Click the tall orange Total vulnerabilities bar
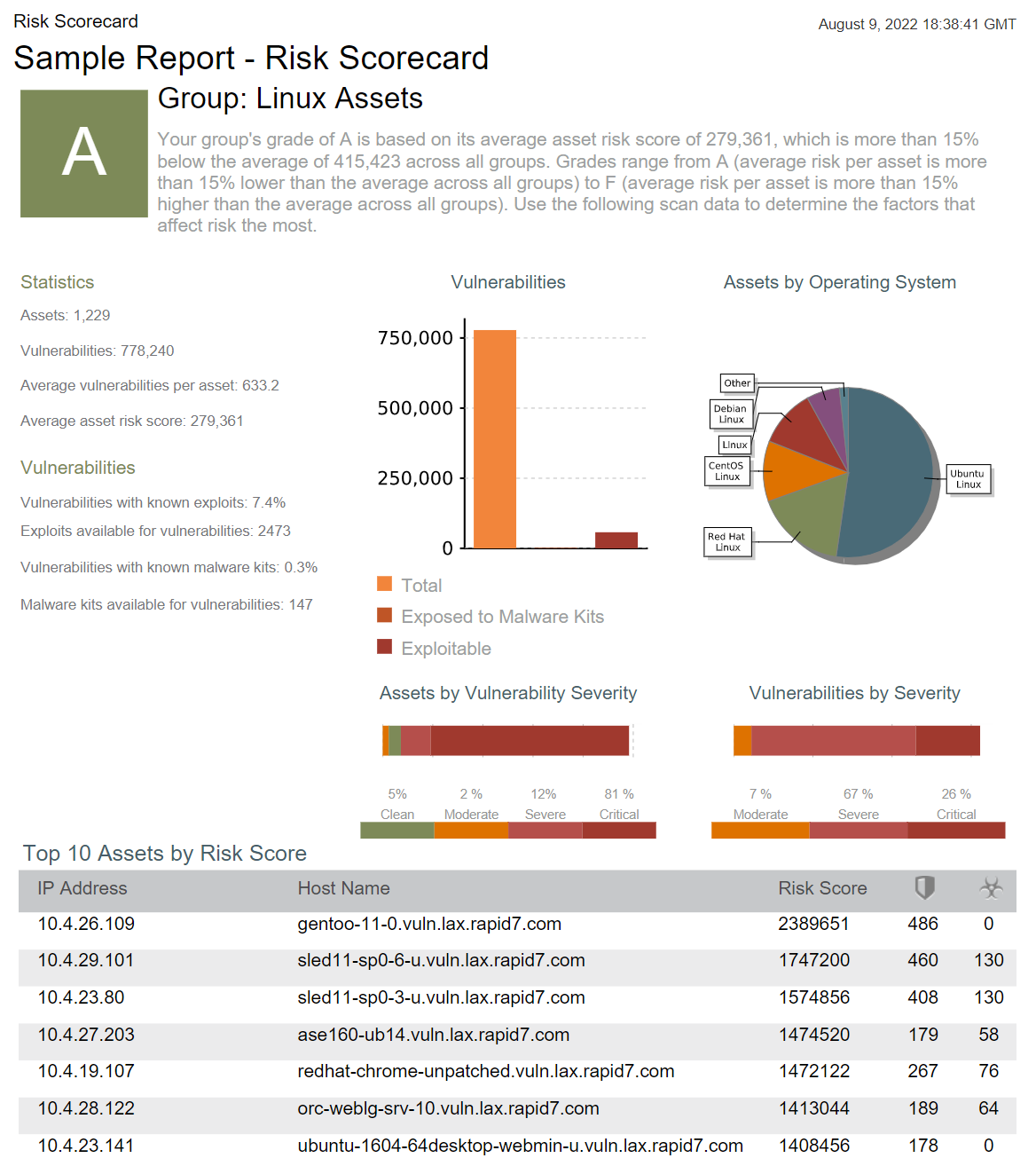 pos(495,438)
